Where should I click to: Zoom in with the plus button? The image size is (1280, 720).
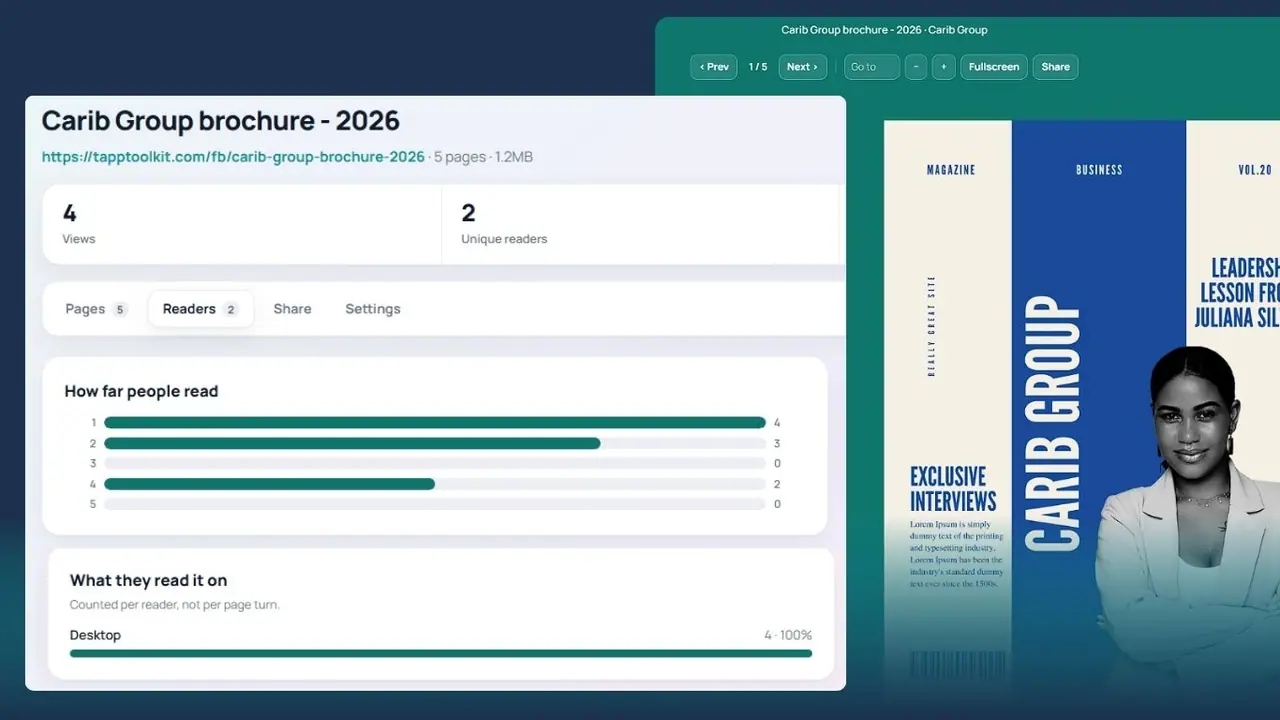[944, 67]
